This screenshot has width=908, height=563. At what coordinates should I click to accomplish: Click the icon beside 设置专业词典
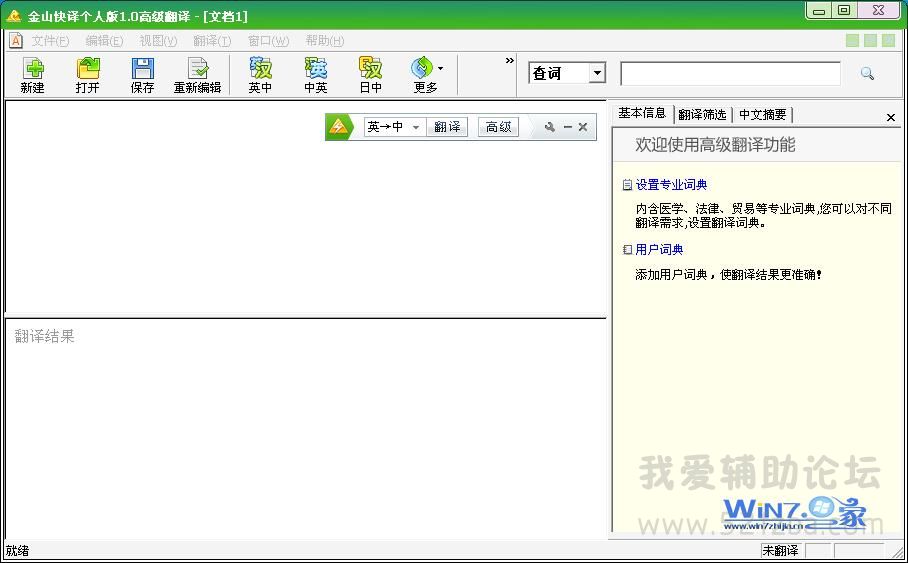627,185
